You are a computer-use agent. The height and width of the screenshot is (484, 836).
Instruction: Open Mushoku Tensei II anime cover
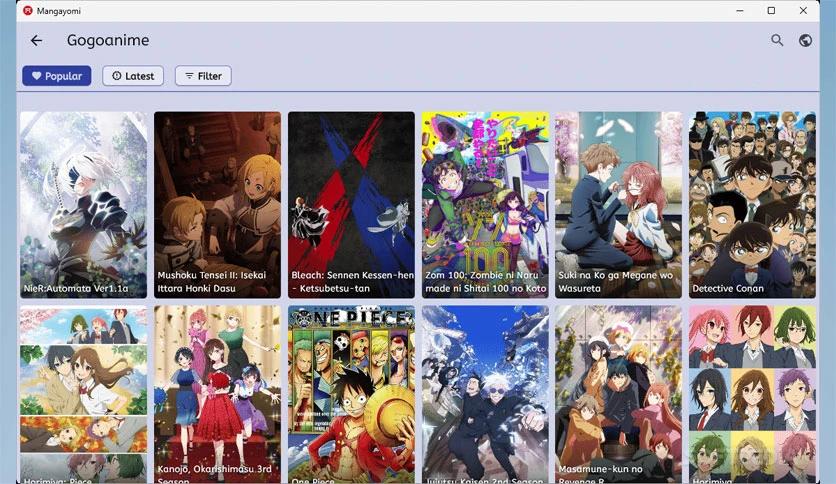pyautogui.click(x=218, y=205)
